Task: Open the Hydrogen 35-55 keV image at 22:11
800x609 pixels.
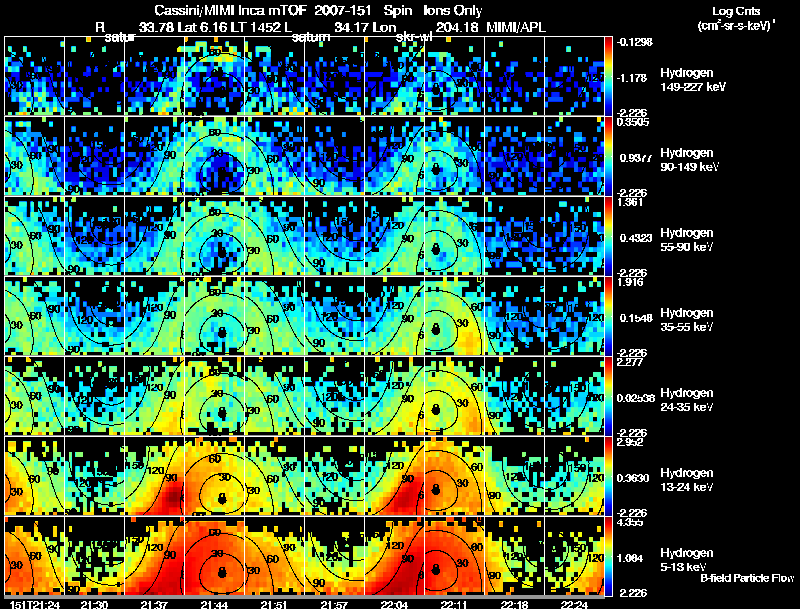Action: [x=454, y=316]
